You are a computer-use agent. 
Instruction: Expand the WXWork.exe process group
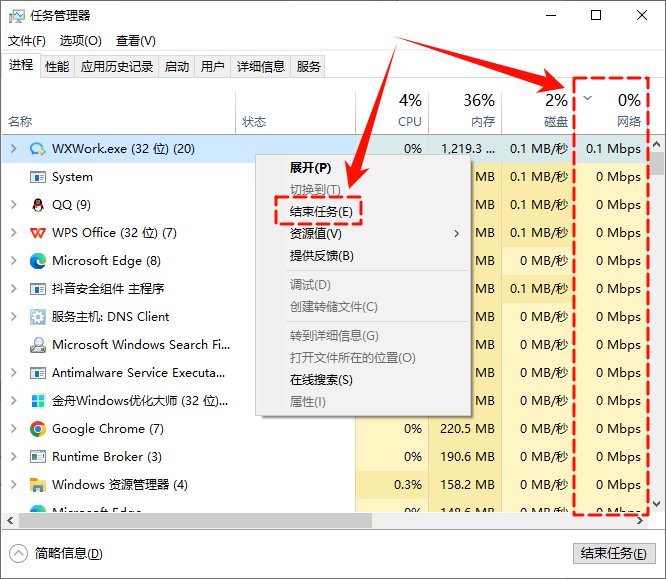point(14,149)
